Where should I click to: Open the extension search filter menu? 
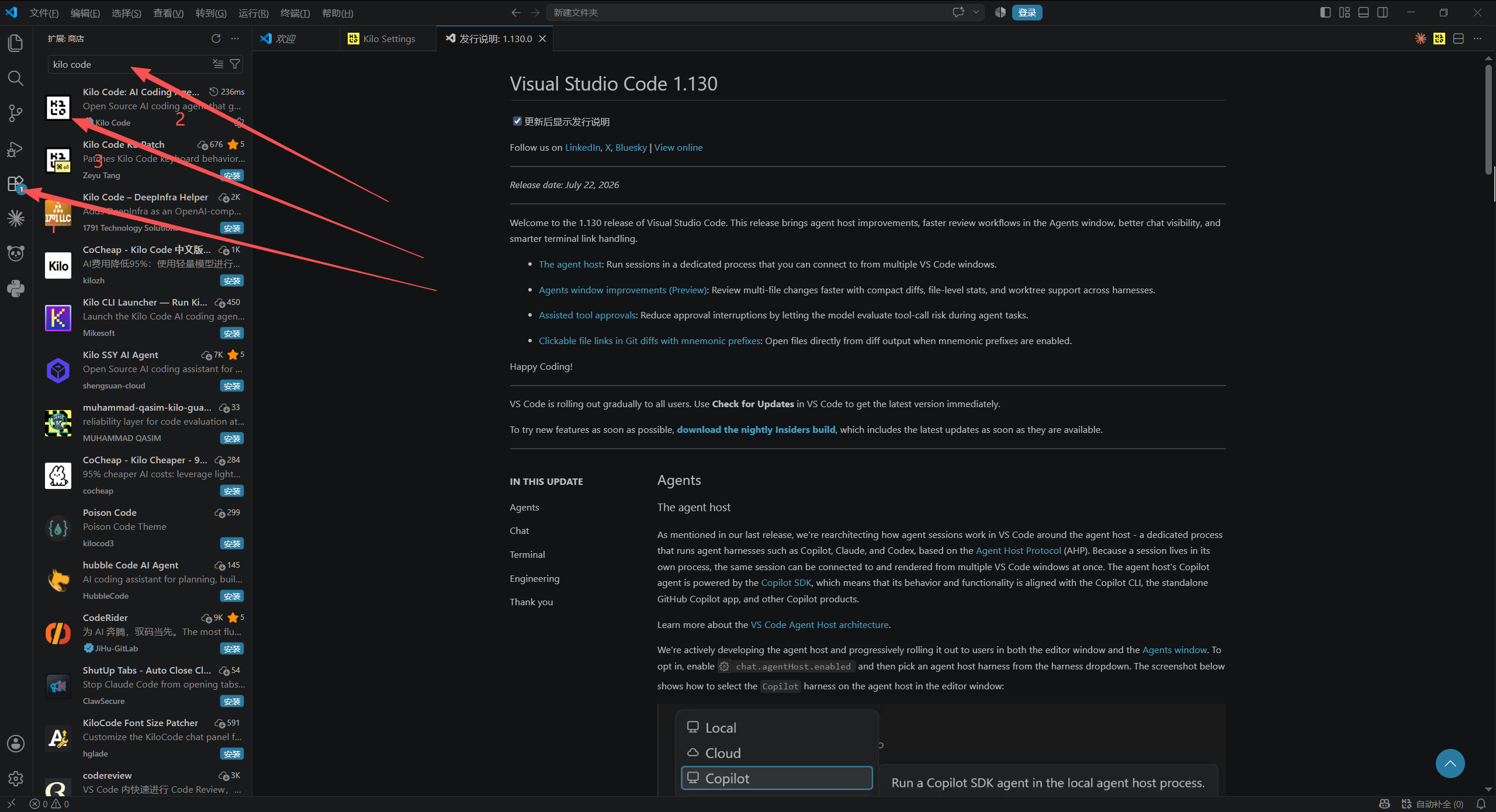tap(235, 64)
